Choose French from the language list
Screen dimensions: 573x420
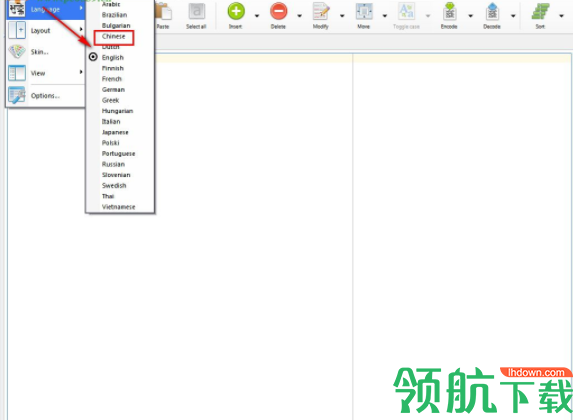tap(112, 79)
